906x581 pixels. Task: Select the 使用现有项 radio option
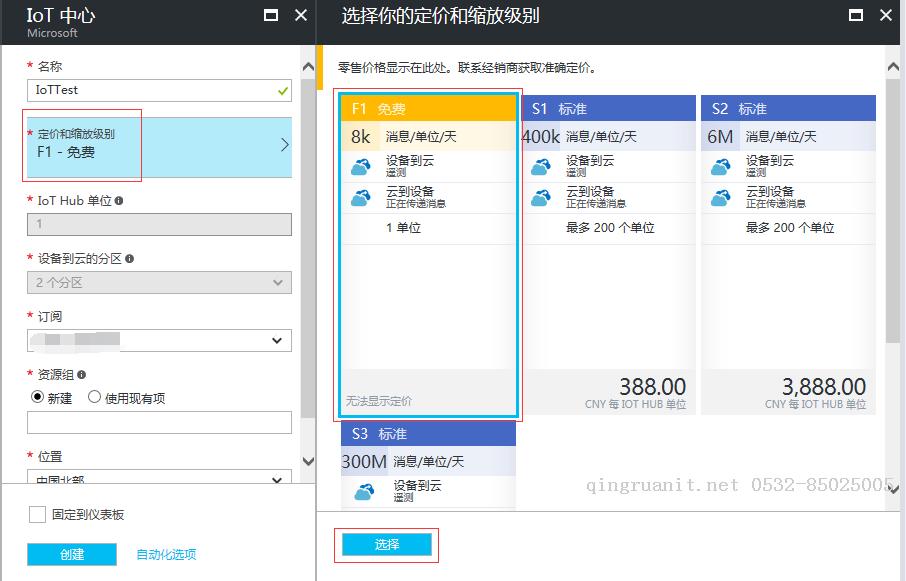point(93,396)
